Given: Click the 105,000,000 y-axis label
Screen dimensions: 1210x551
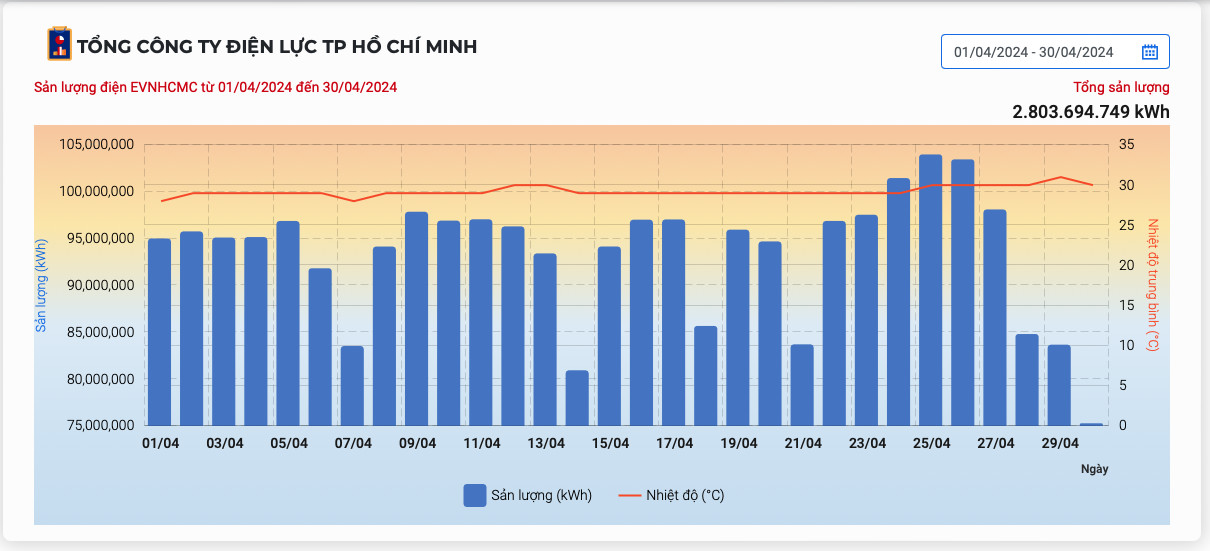Looking at the screenshot, I should 97,144.
